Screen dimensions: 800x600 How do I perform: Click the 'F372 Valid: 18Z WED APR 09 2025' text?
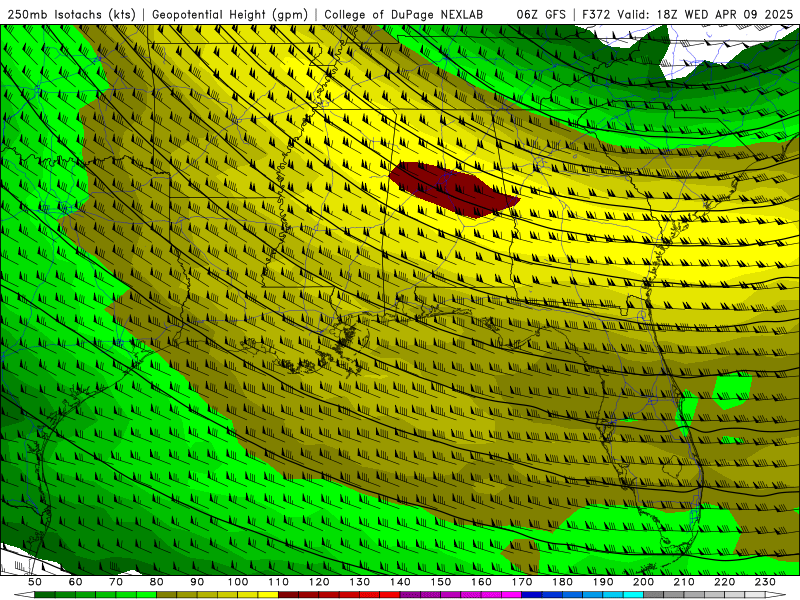687,14
